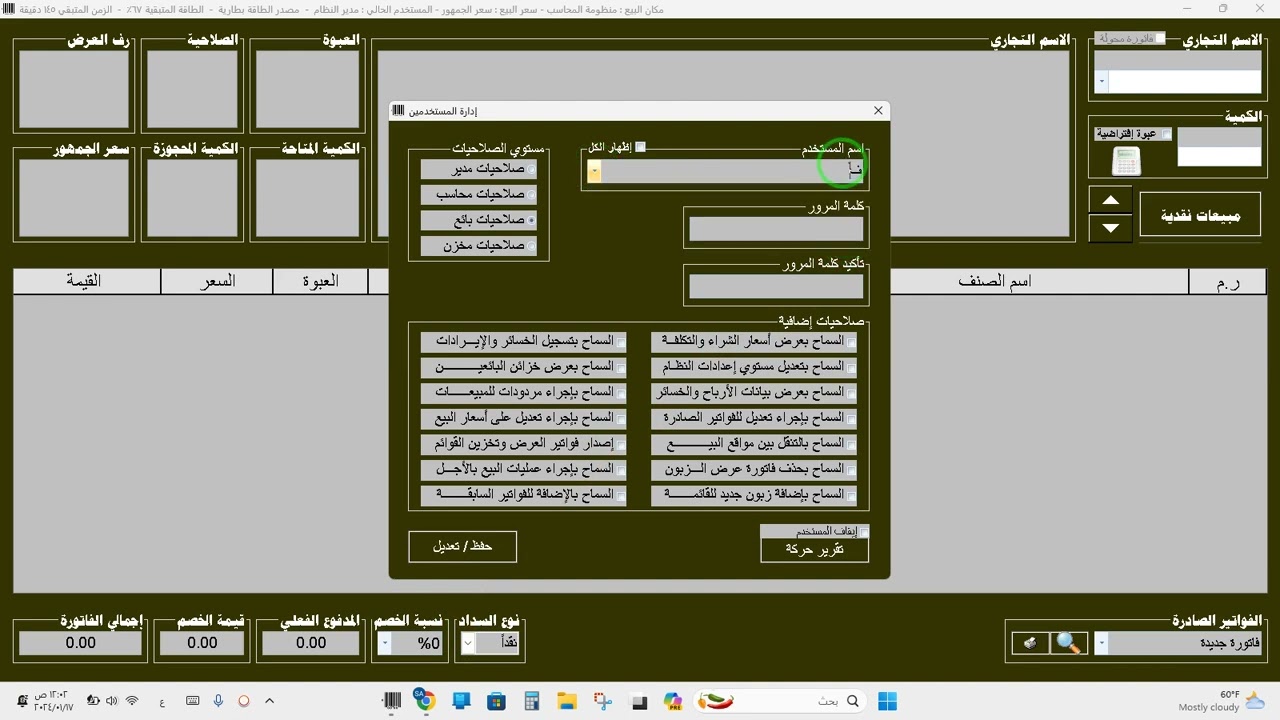
Task: Click the red circle recorder tray icon
Action: pos(243,701)
